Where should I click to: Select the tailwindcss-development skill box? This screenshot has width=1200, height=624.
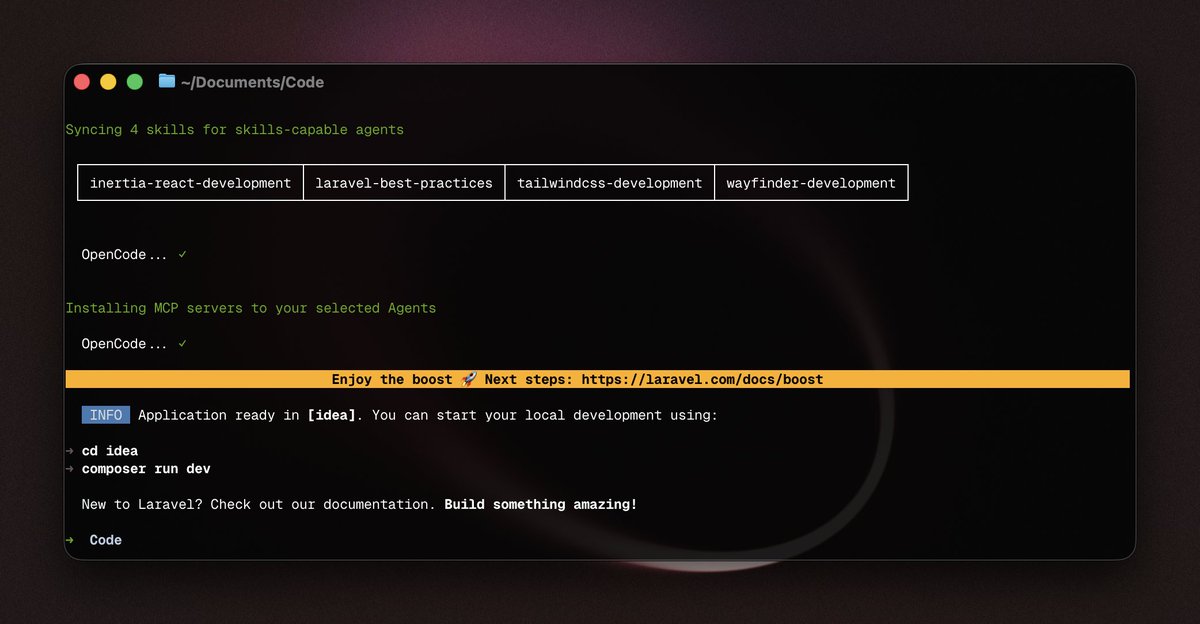point(609,183)
